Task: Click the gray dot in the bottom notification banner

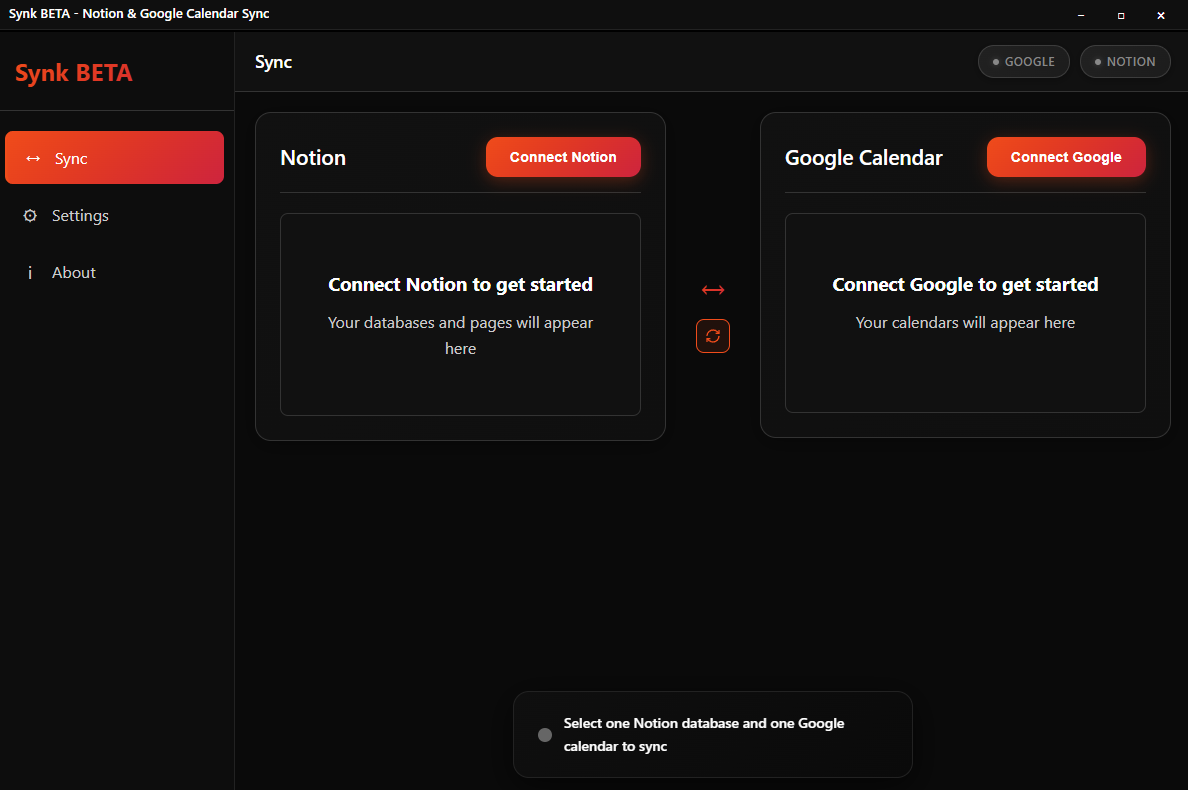Action: (x=544, y=733)
